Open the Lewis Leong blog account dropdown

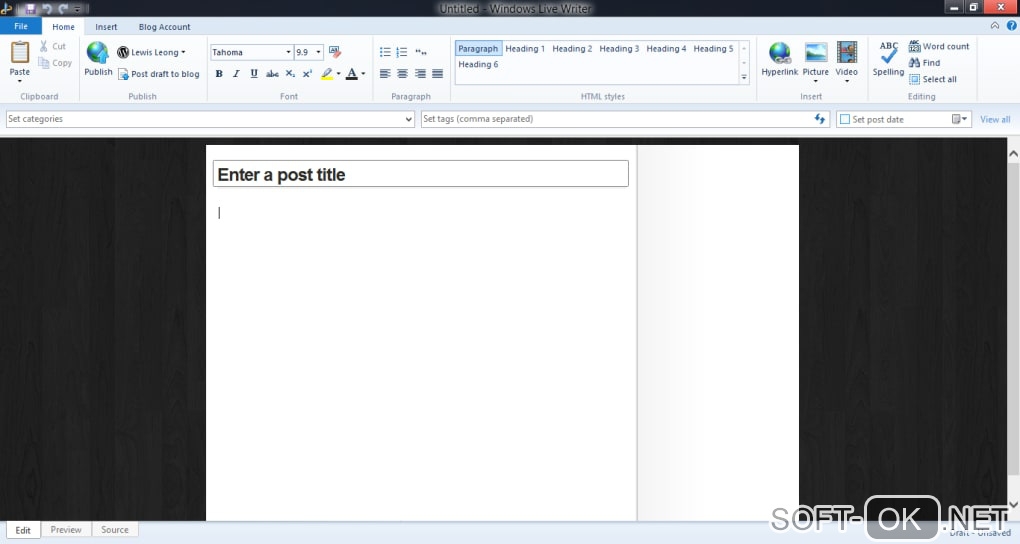pos(152,52)
